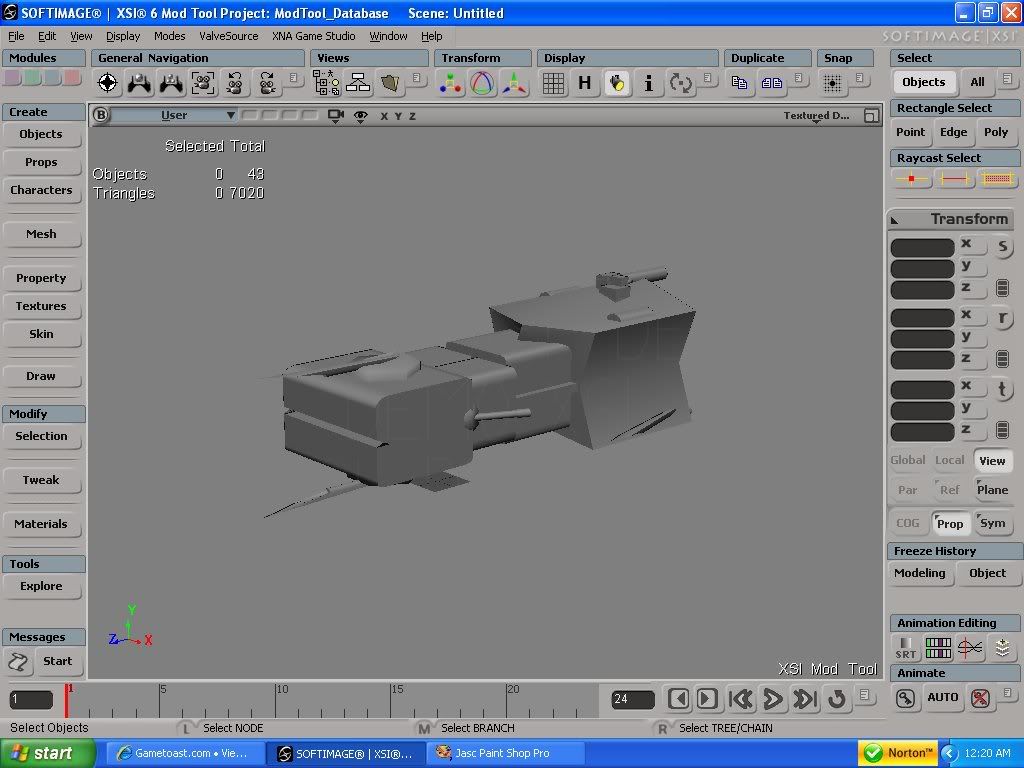
Task: Toggle the Snap grid icon
Action: (x=832, y=83)
